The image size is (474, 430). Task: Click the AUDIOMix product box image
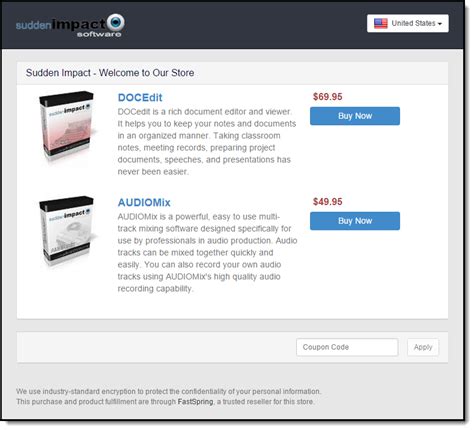coord(68,232)
